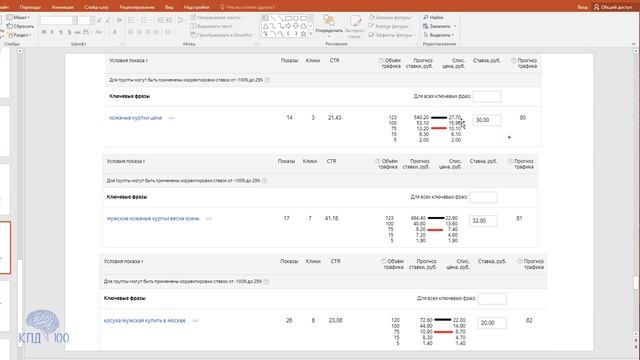The image size is (640, 360).
Task: Open the bulleted list button
Action: [x=132, y=20]
